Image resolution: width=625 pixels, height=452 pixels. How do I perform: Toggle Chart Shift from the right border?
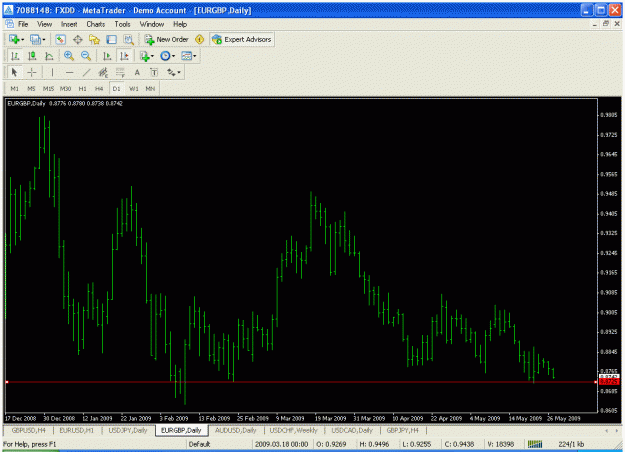[124, 56]
